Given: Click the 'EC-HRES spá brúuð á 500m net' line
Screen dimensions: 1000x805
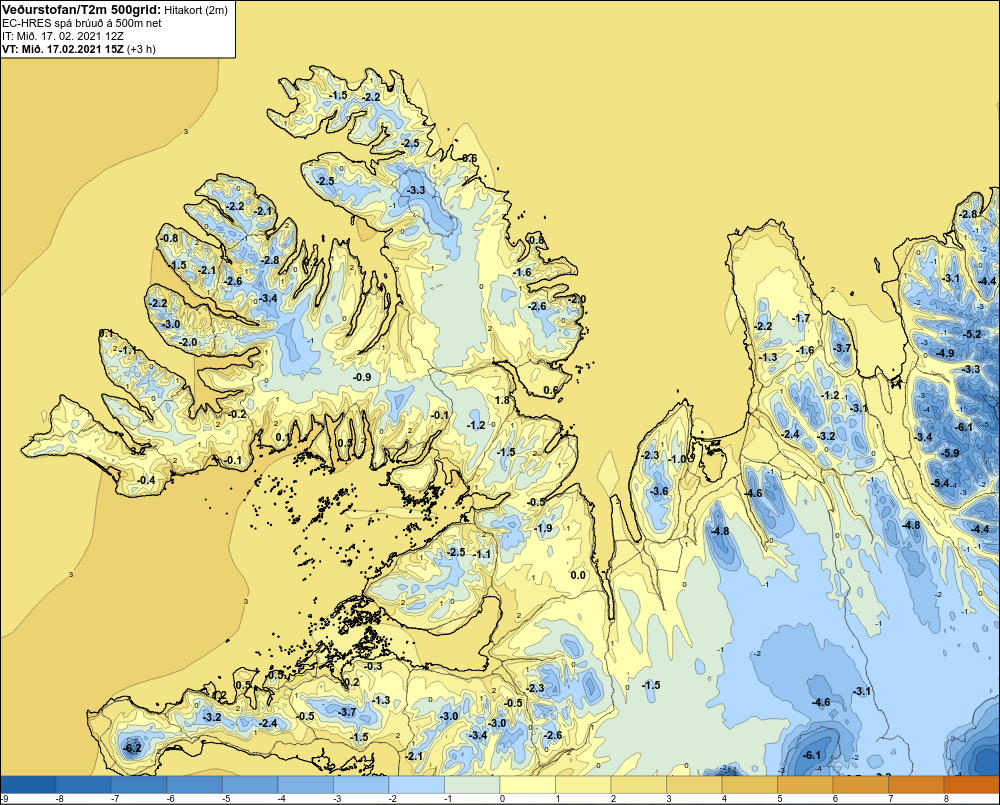Looking at the screenshot, I should pos(82,23).
